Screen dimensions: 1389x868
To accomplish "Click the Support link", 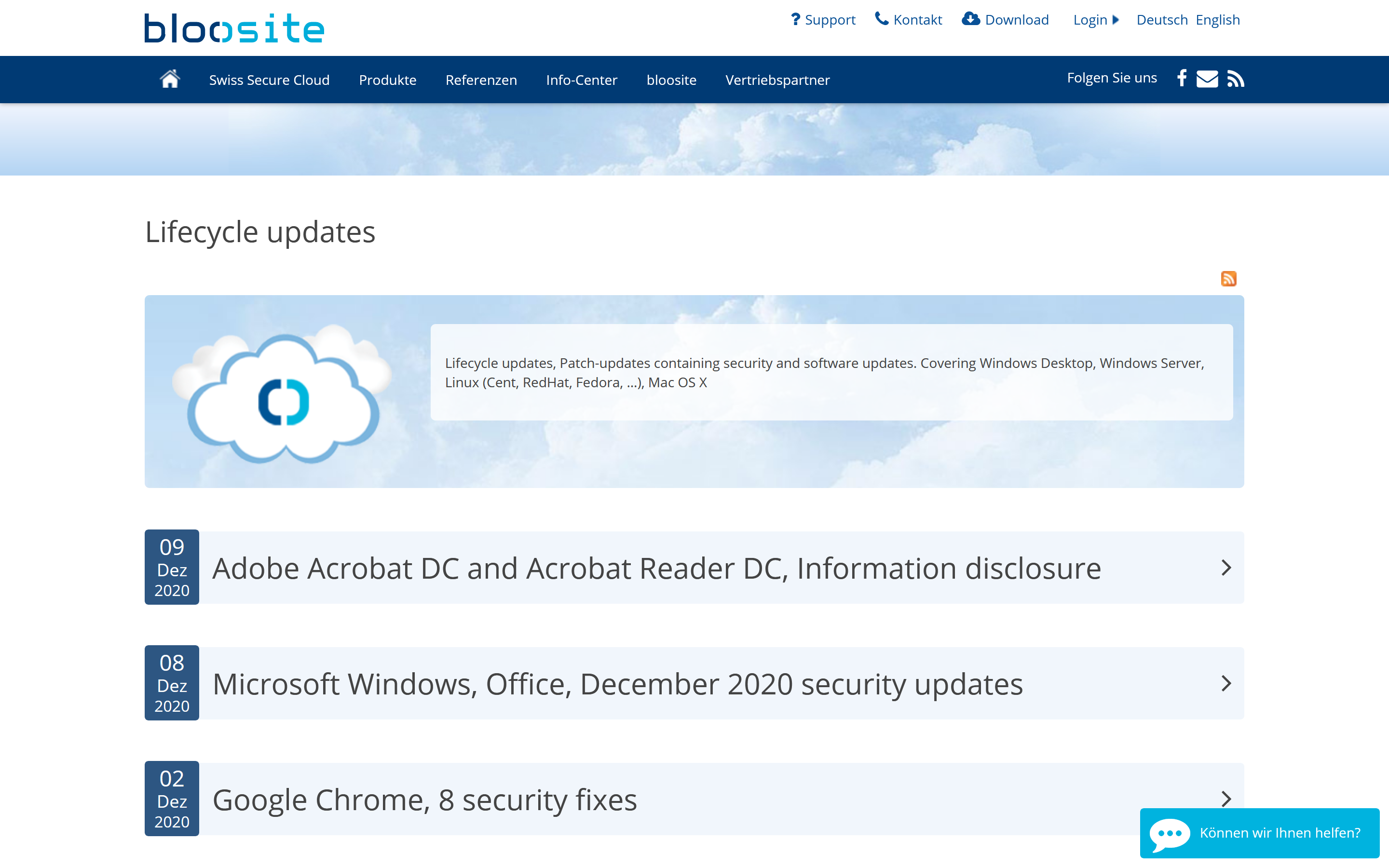I will pyautogui.click(x=823, y=20).
